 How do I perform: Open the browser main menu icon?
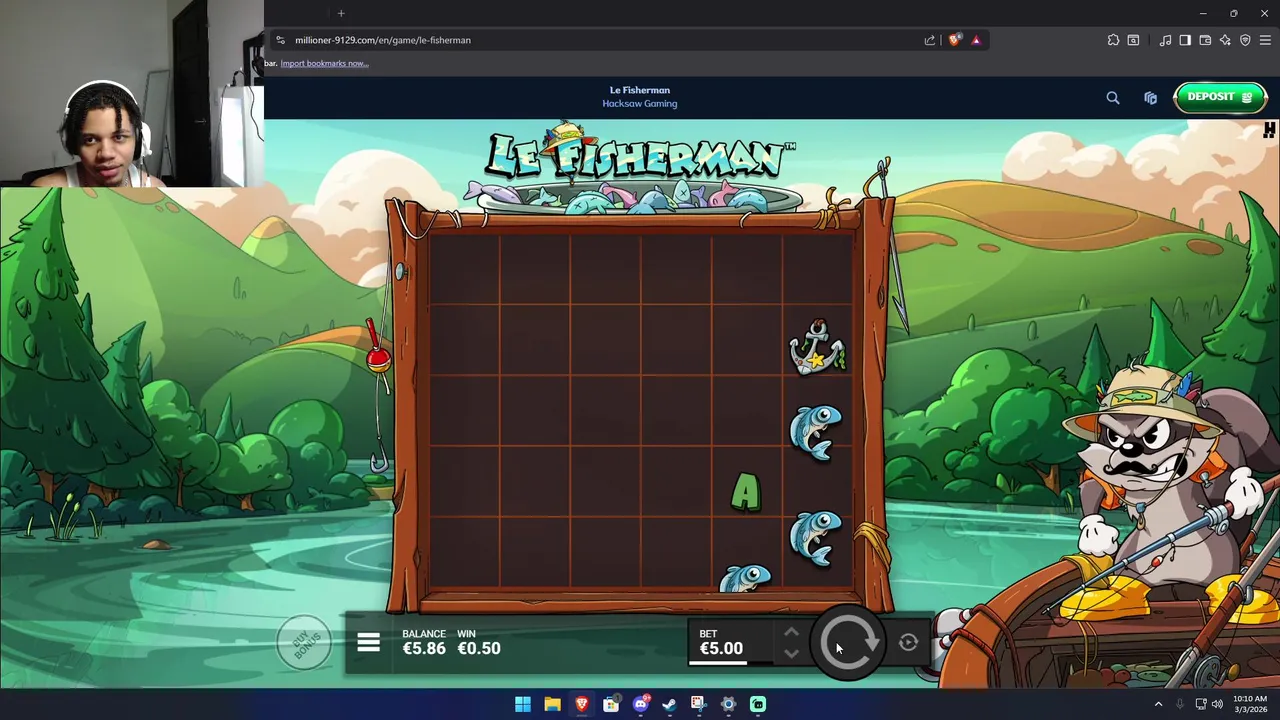(x=1265, y=40)
